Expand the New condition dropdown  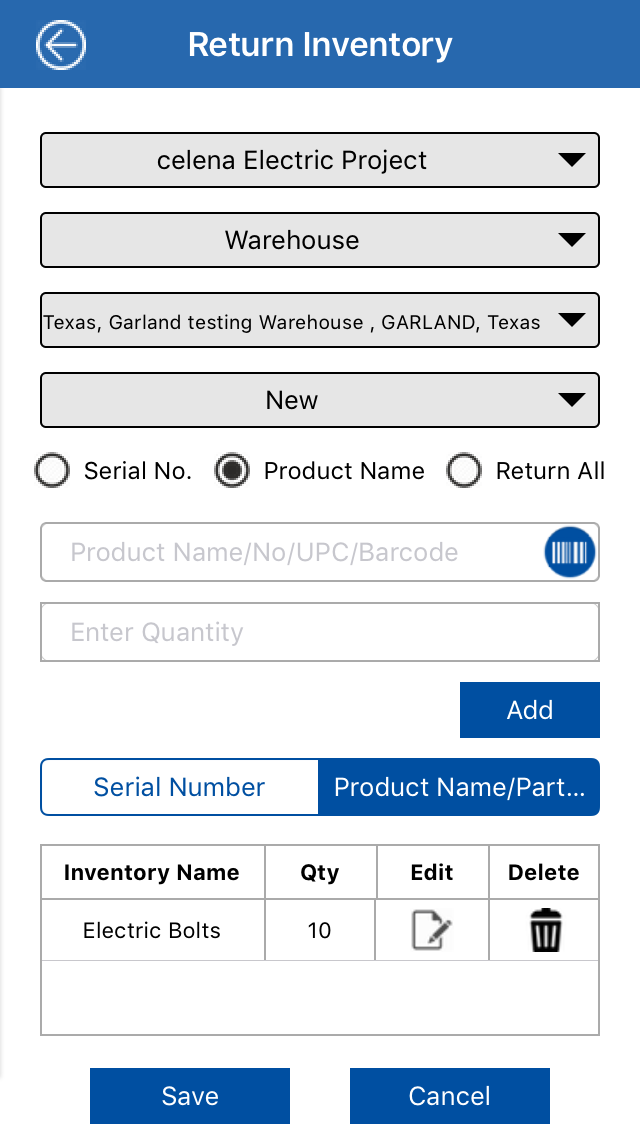pyautogui.click(x=320, y=400)
